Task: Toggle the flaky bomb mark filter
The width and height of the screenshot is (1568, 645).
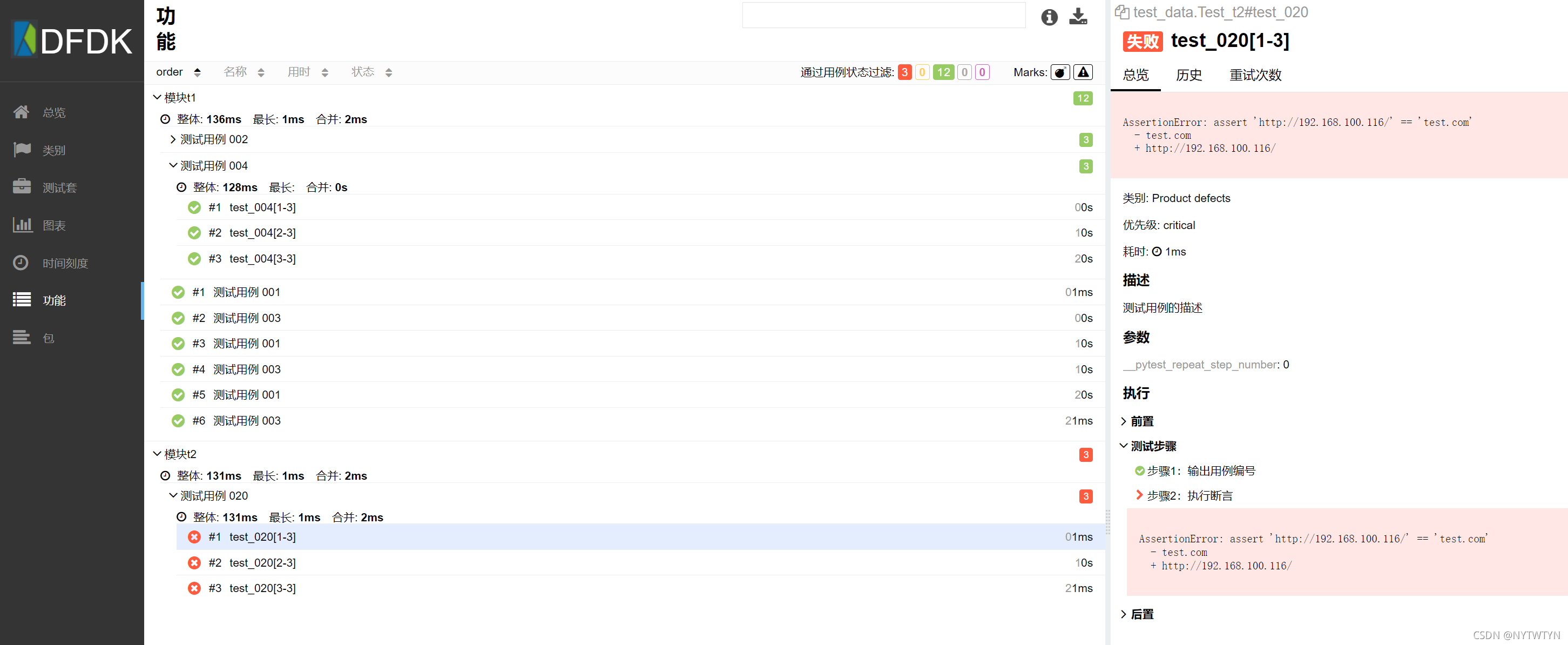Action: tap(1060, 72)
